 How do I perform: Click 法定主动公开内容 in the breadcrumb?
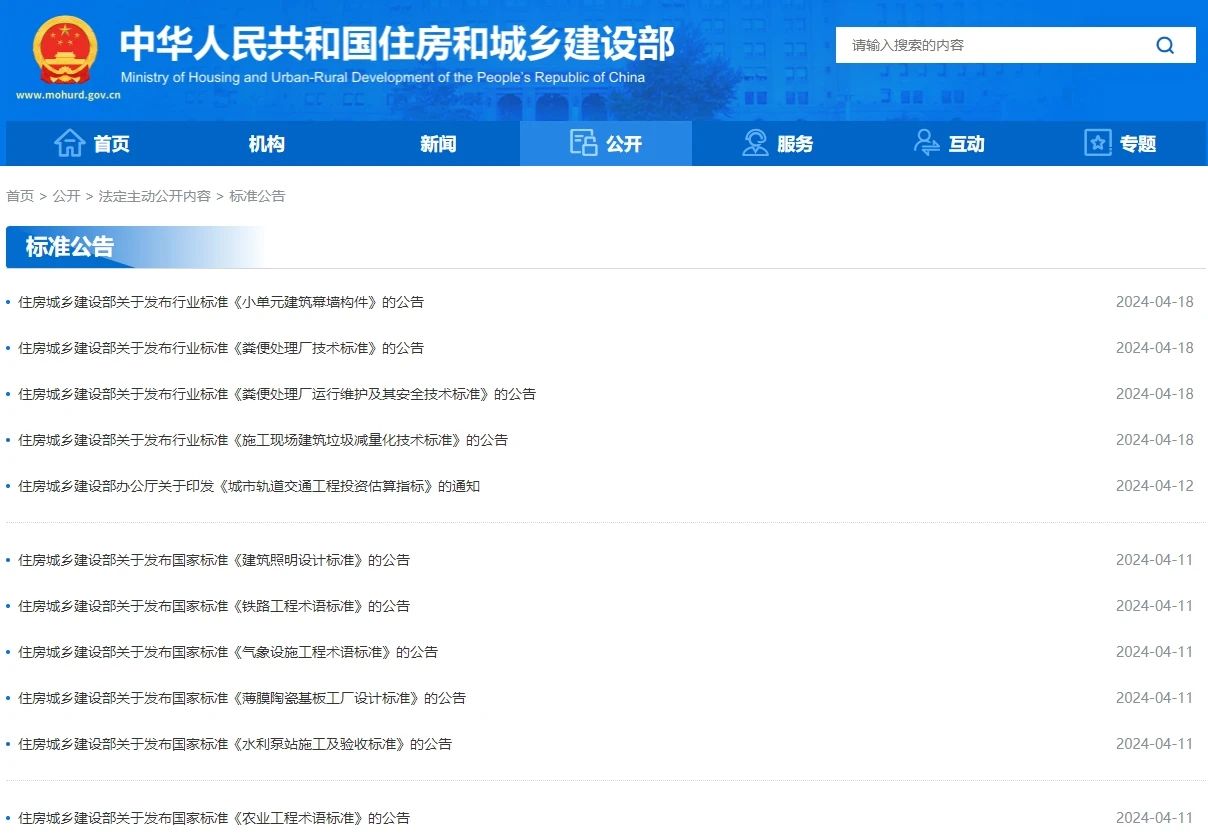[x=154, y=196]
